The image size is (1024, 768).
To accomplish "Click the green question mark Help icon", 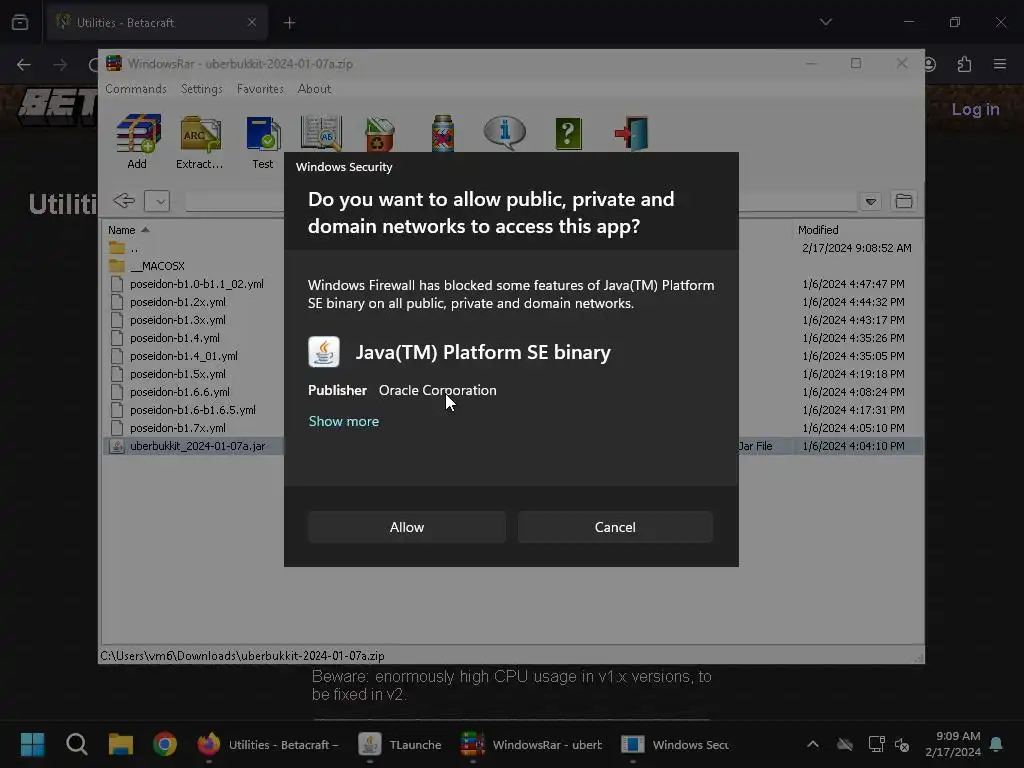I will pos(569,133).
